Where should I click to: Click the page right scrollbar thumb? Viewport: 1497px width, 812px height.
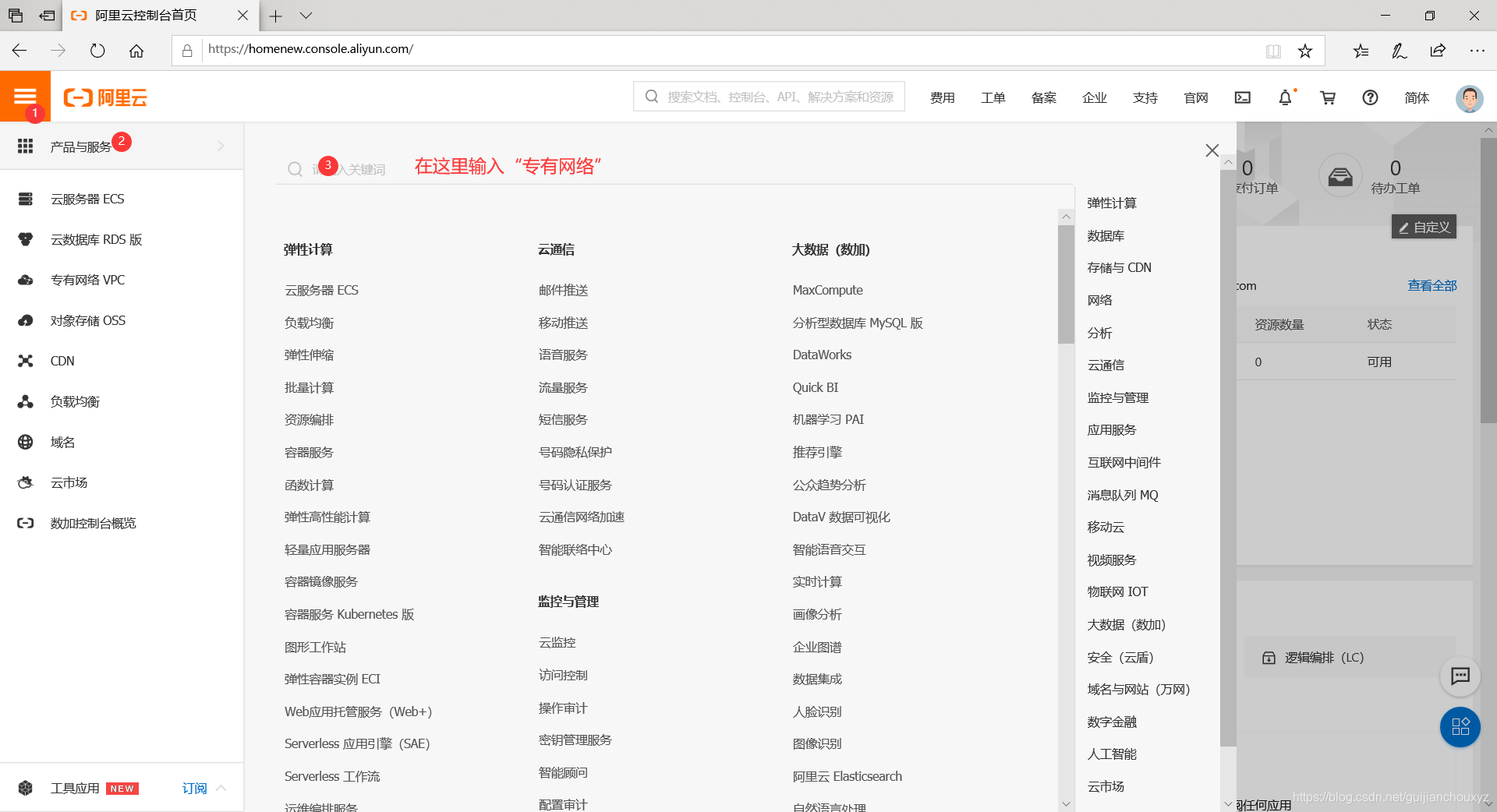coord(1488,281)
